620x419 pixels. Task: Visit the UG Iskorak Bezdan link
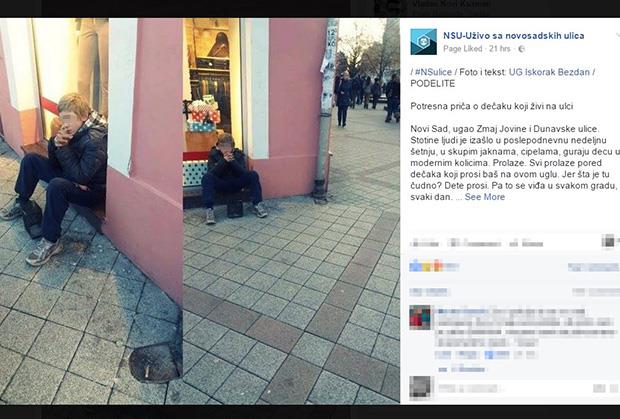click(549, 72)
